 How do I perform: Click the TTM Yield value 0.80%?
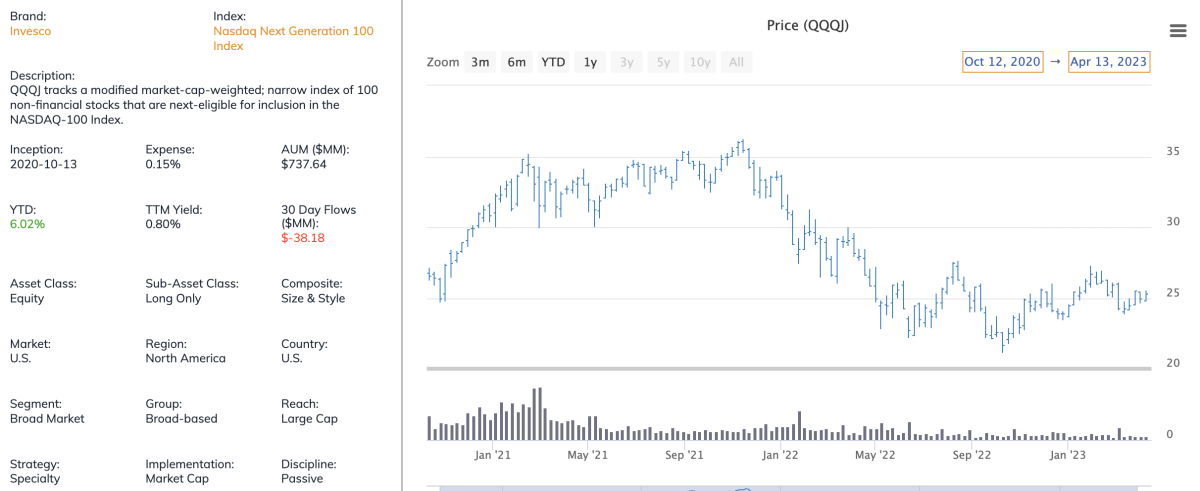[x=163, y=224]
